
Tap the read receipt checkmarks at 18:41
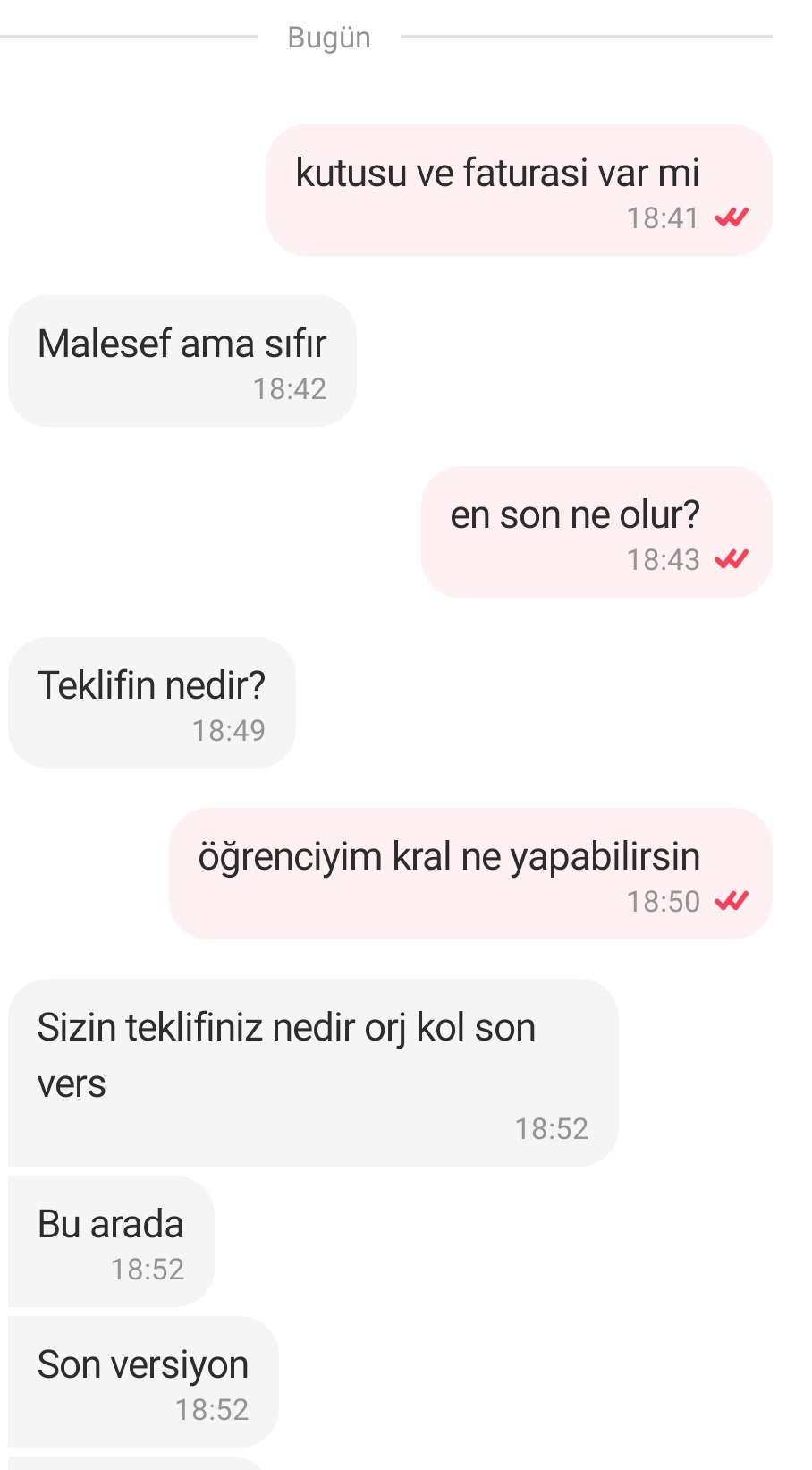[732, 217]
